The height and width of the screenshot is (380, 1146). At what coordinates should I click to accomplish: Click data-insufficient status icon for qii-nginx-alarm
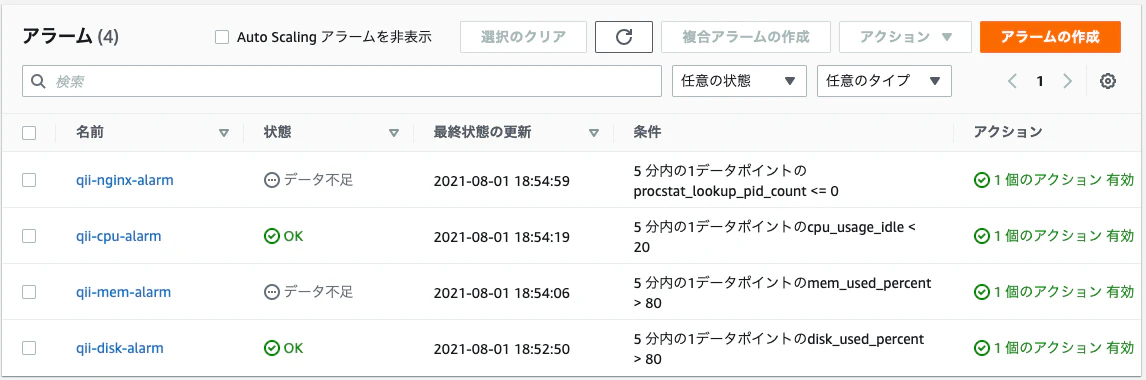coord(271,180)
